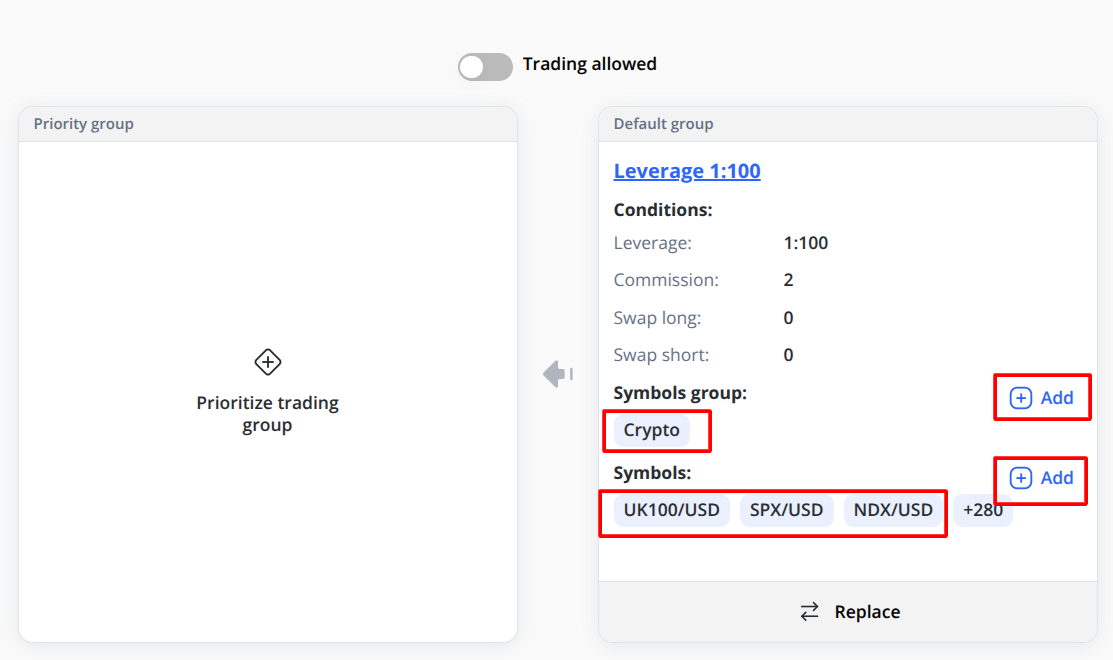Select the Crypto symbols group chip
Screen dimensions: 1113x660
(652, 430)
